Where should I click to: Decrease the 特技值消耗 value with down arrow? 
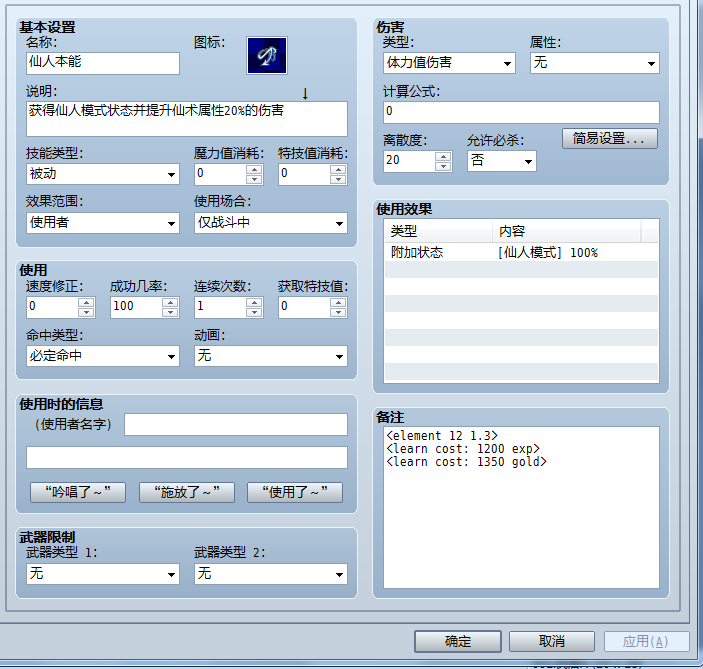tap(338, 179)
